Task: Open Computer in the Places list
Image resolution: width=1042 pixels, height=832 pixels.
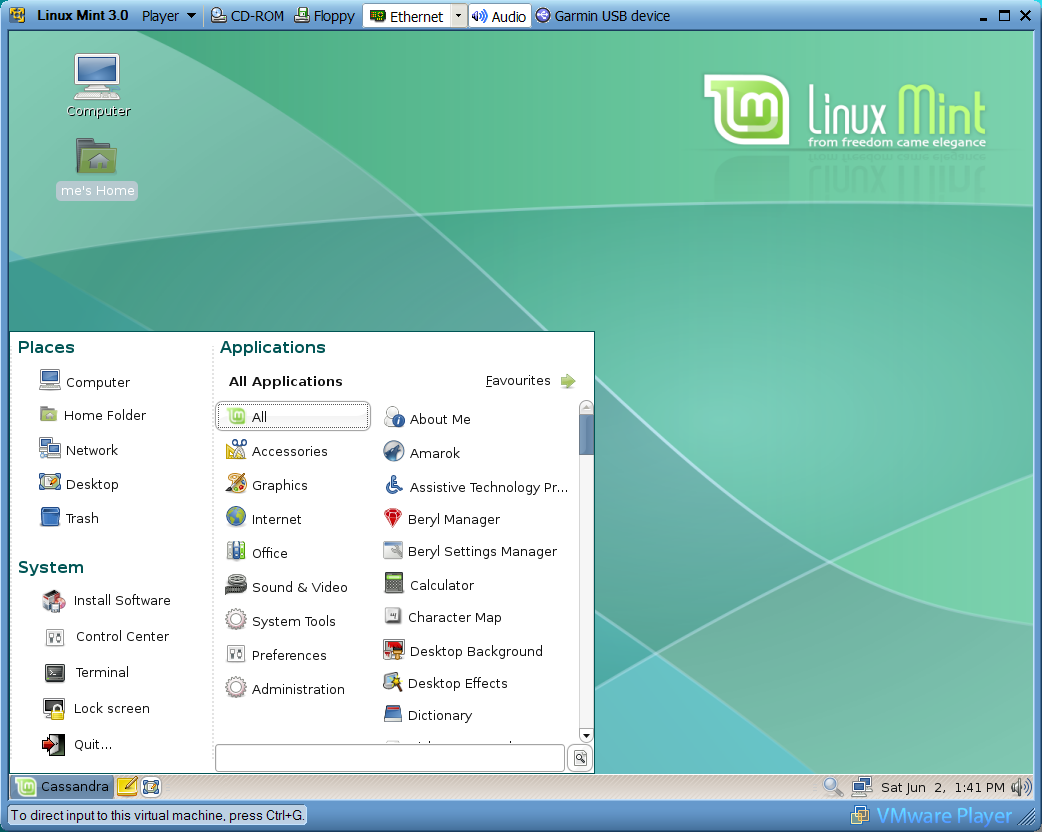Action: click(x=84, y=381)
